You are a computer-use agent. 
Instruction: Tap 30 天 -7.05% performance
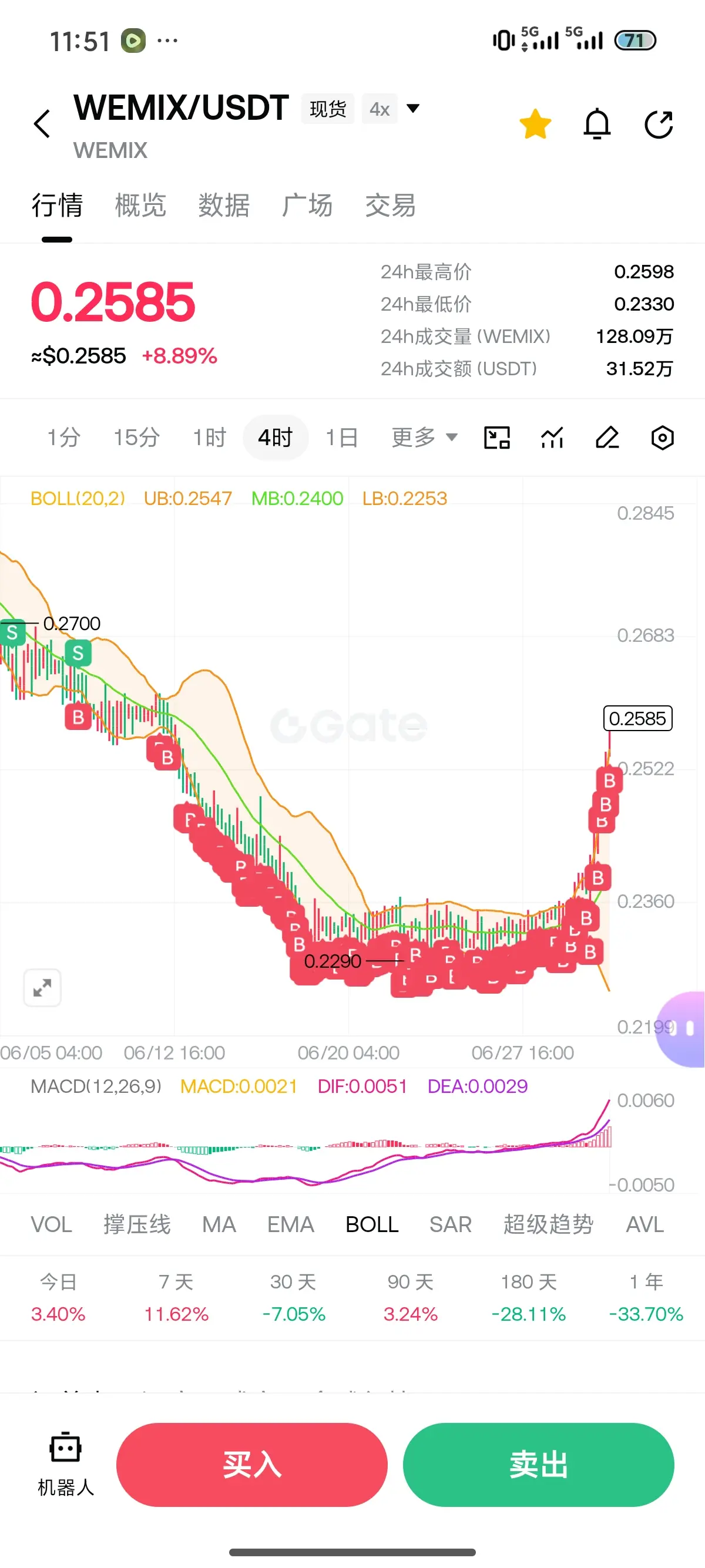pos(293,1297)
